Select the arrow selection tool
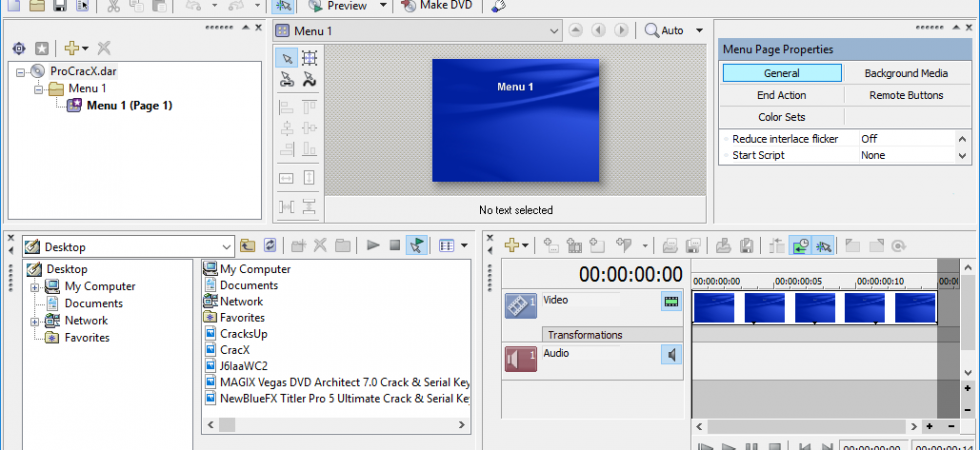Viewport: 980px width, 450px height. (287, 59)
